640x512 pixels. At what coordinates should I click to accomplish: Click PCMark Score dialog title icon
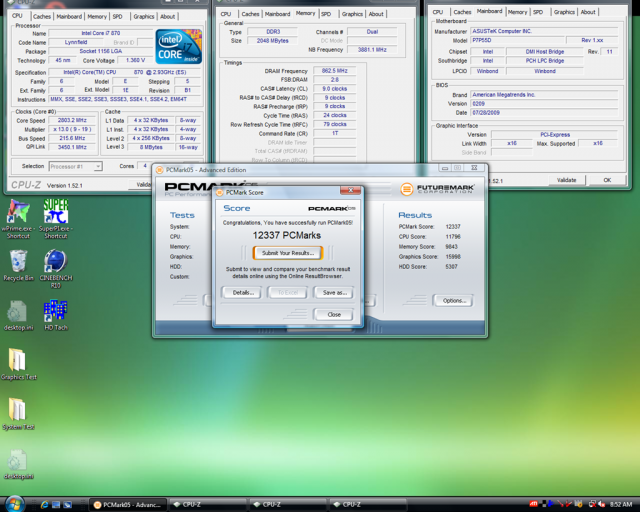(x=220, y=192)
